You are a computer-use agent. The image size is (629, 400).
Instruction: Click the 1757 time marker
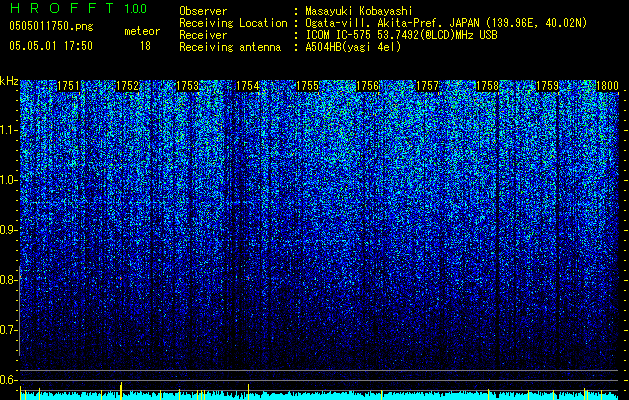[x=428, y=86]
